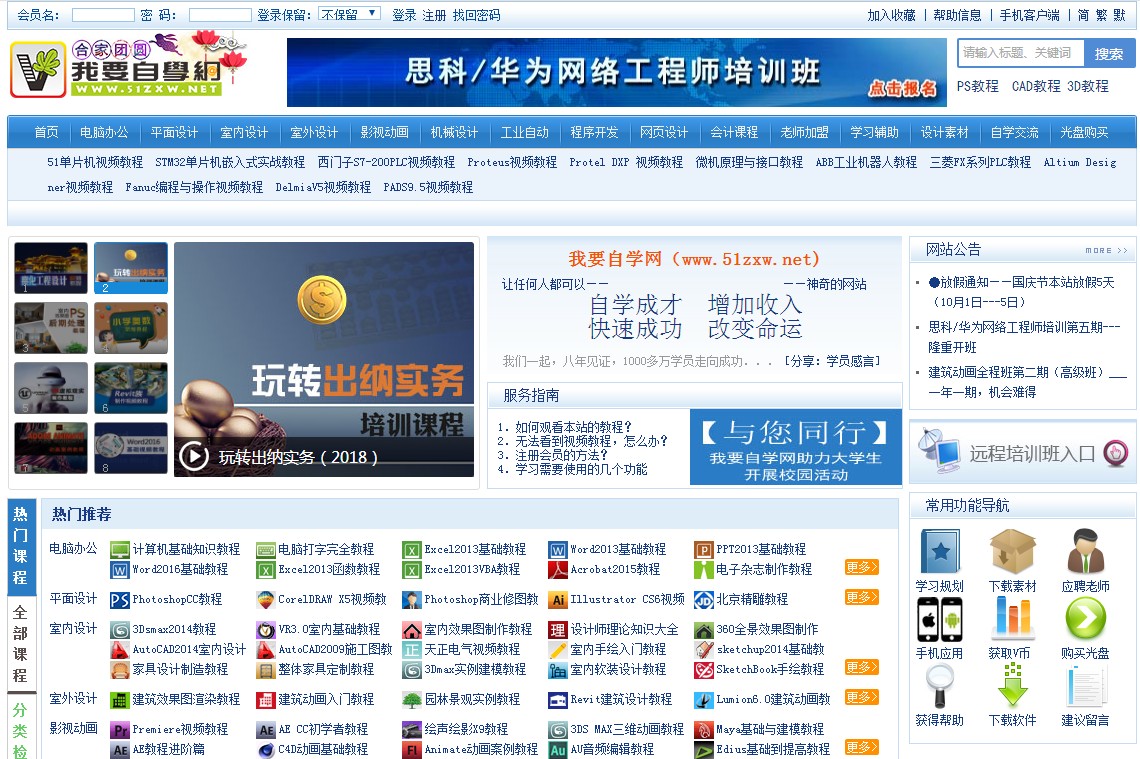This screenshot has width=1140, height=759.
Task: Switch to the 室内设计 navigation tab
Action: click(246, 131)
